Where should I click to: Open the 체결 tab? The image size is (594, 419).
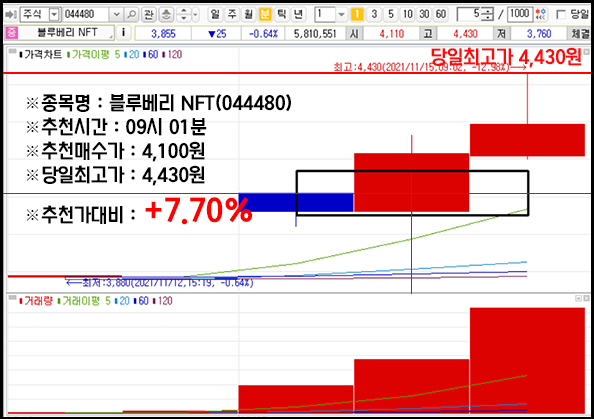pos(580,34)
